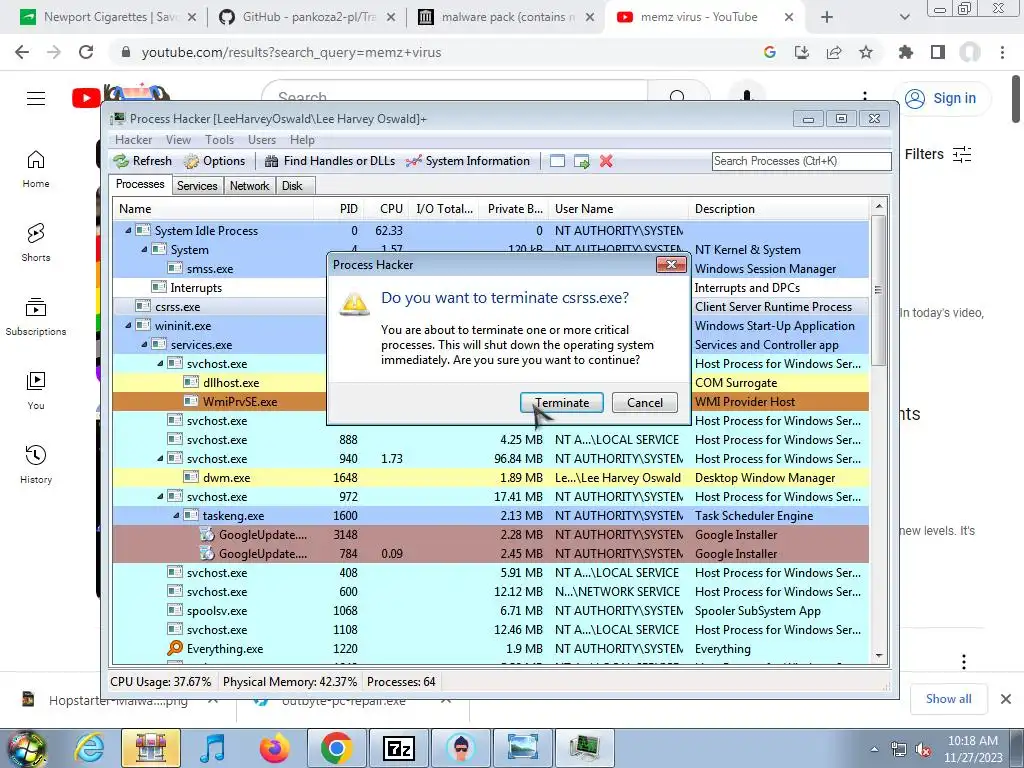Open YouTube search Filters
The width and height of the screenshot is (1024, 768).
pos(938,154)
